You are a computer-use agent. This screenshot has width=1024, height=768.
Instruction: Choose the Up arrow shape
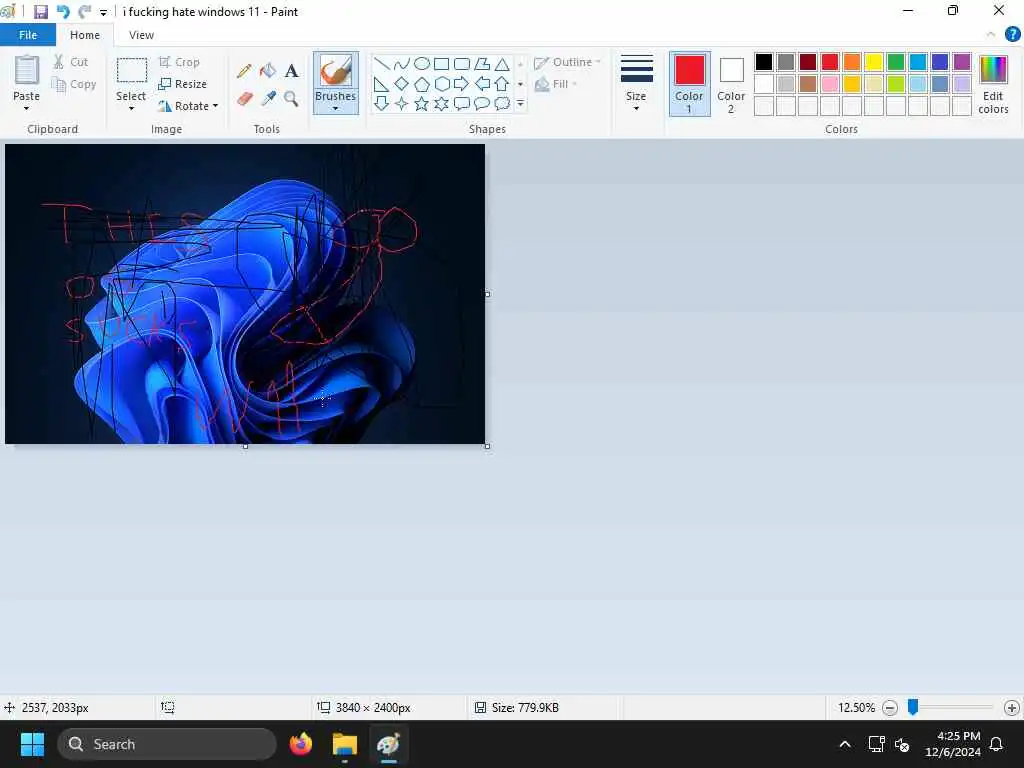pos(502,84)
